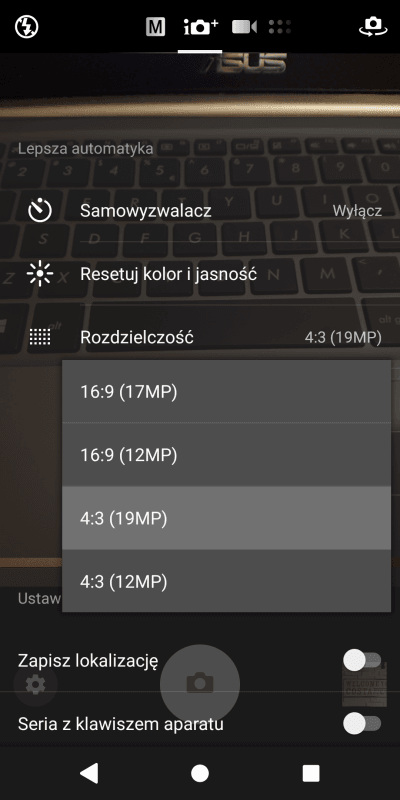The width and height of the screenshot is (400, 800).
Task: Choose 4:3 (12MP) resolution
Action: click(x=227, y=581)
